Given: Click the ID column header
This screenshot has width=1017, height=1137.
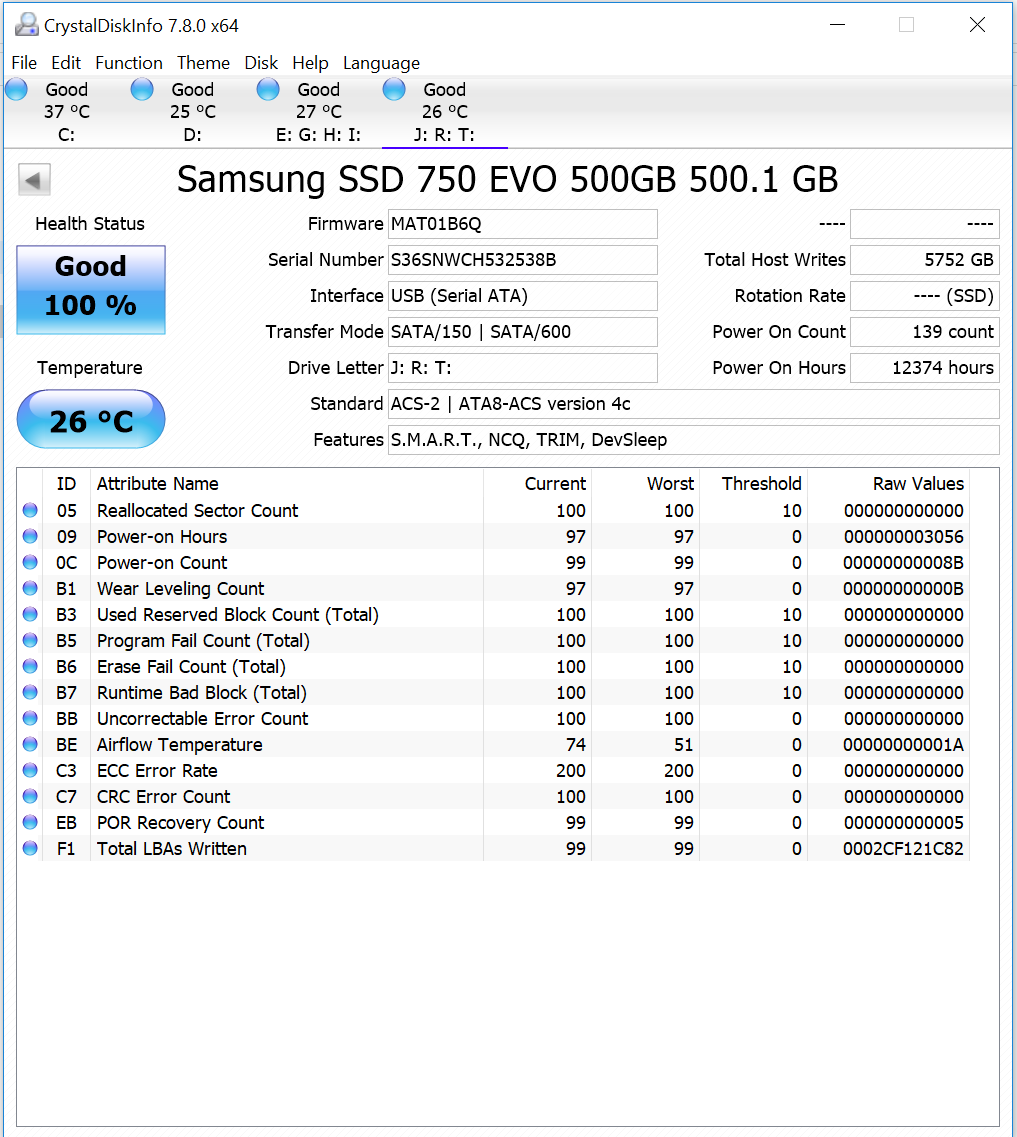Looking at the screenshot, I should coord(66,484).
